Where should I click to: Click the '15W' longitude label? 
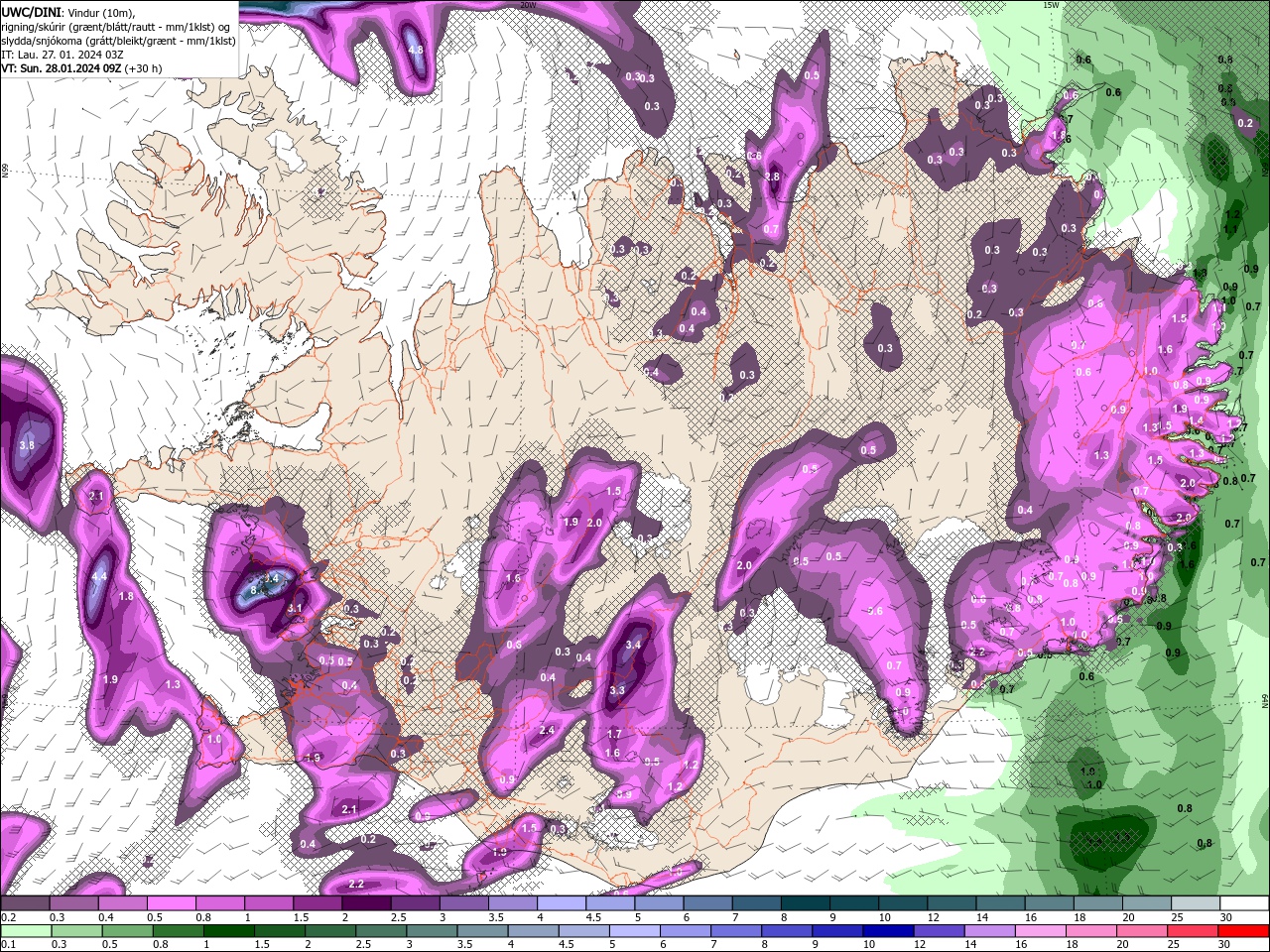(1051, 5)
